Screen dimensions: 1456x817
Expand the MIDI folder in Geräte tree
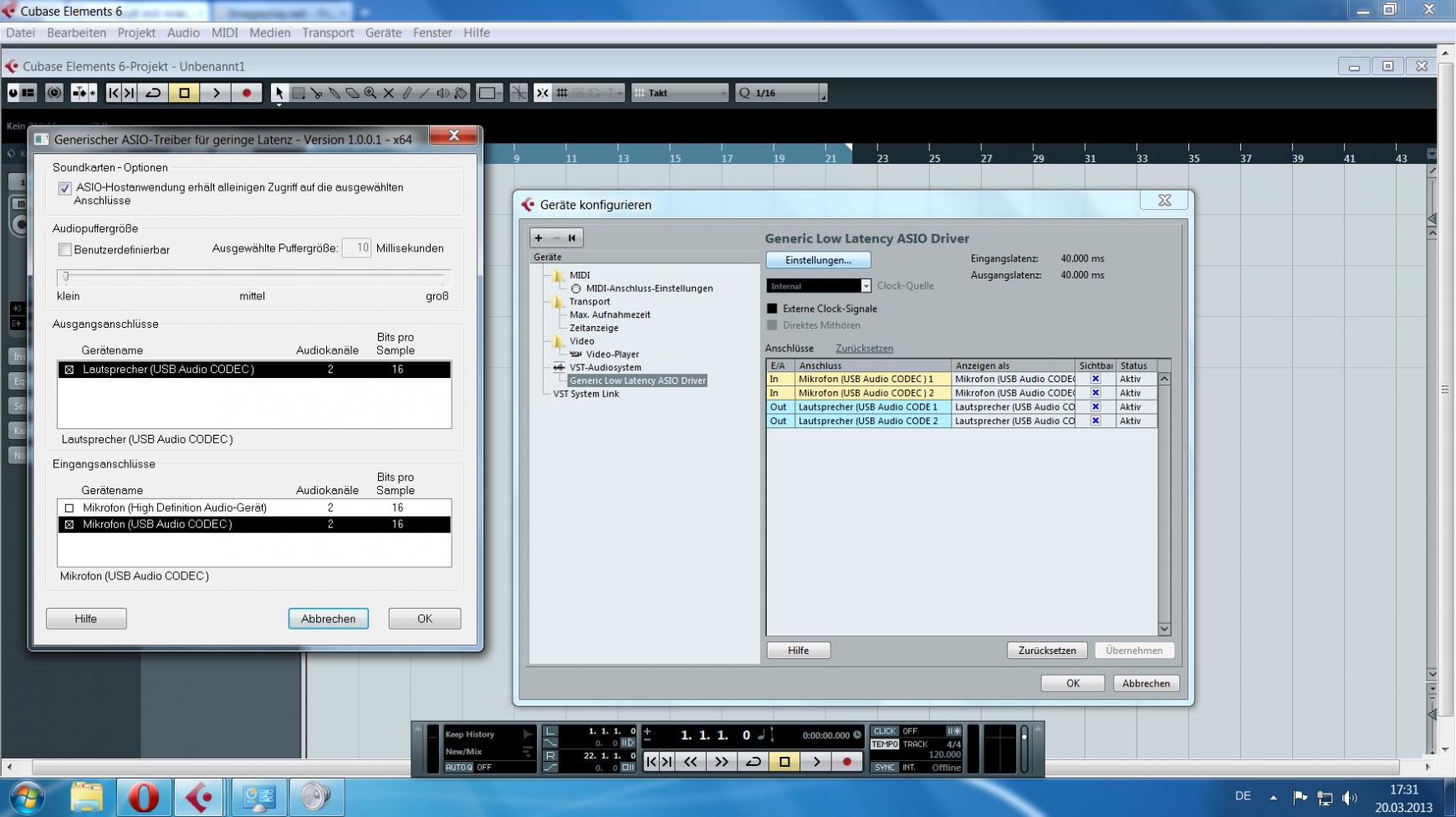[x=559, y=275]
